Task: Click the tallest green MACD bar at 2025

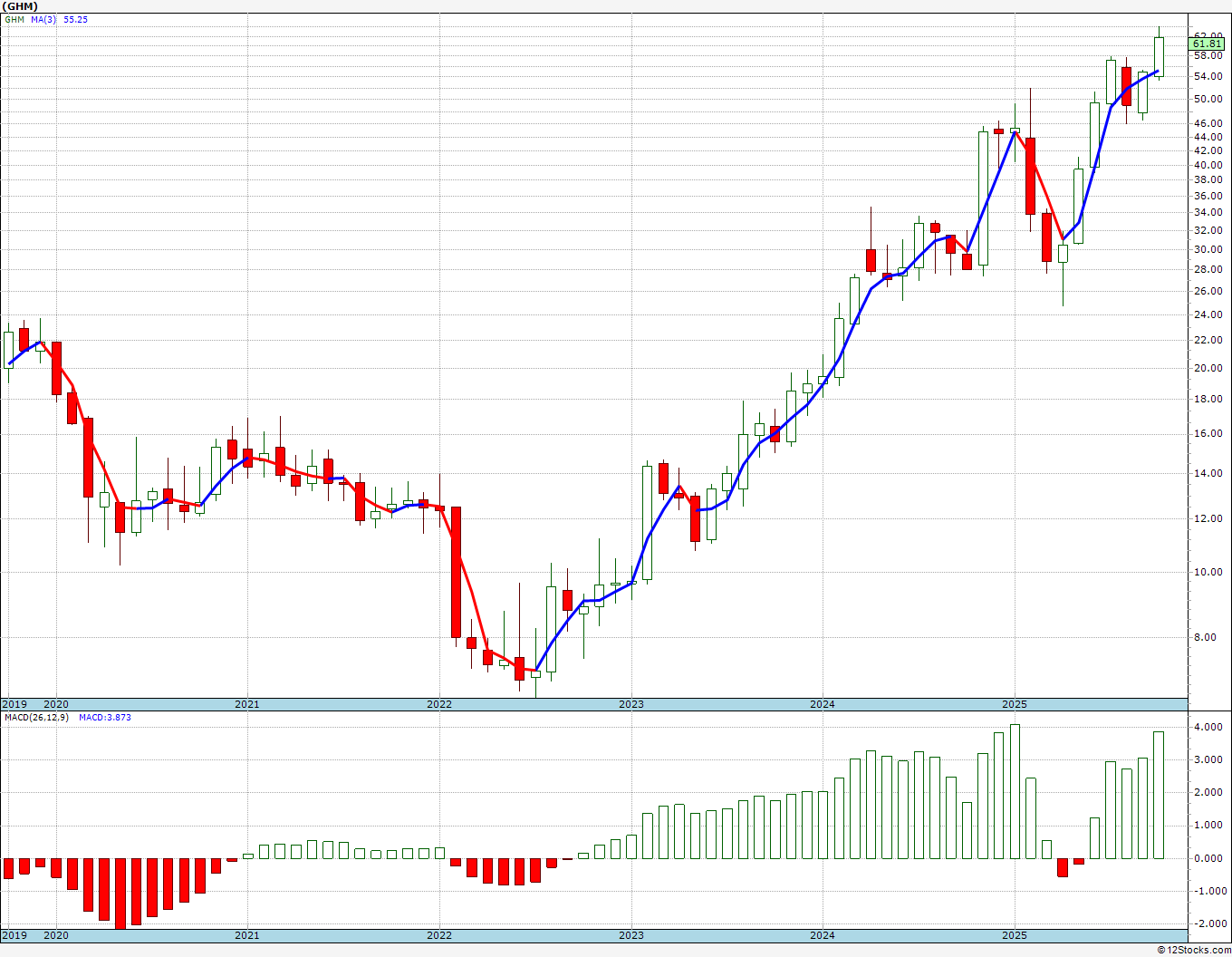Action: pos(1015,791)
